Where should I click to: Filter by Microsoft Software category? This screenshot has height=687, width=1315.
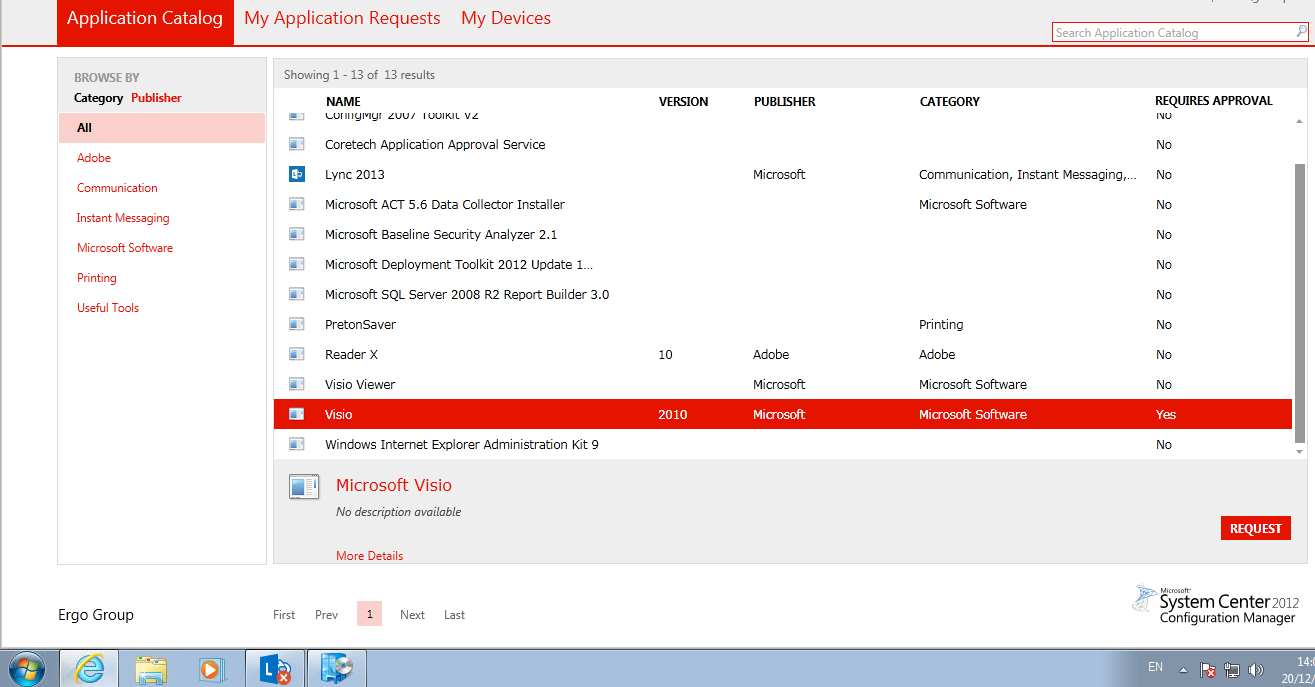click(x=125, y=248)
